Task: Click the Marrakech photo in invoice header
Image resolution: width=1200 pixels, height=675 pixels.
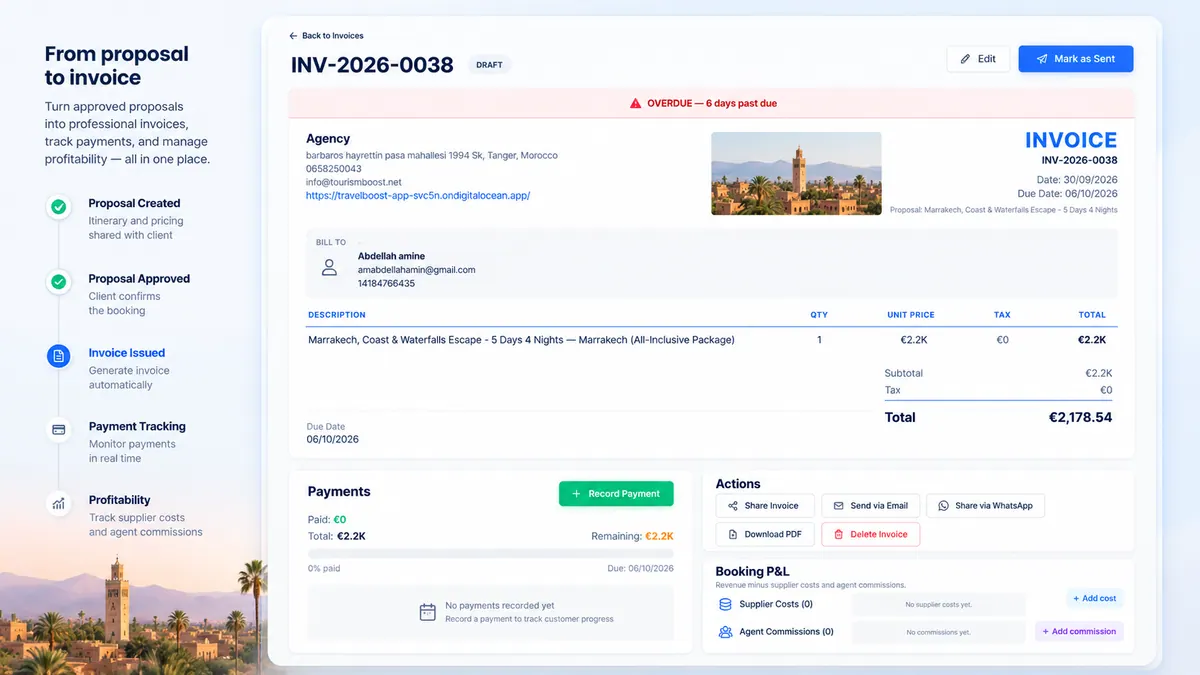Action: tap(796, 173)
